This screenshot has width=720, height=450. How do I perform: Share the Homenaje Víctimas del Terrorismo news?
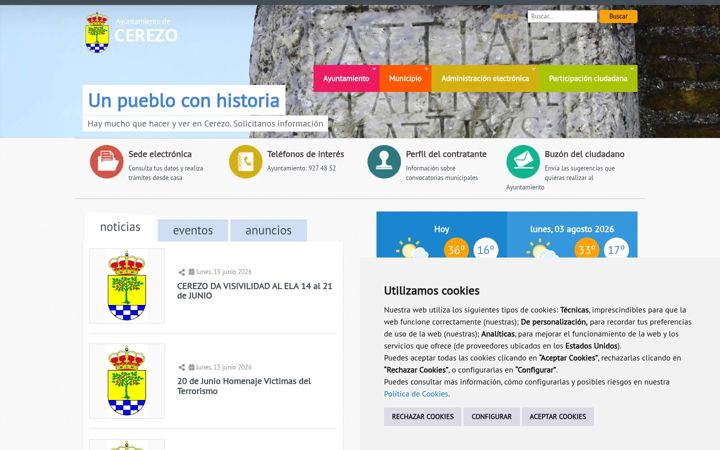coord(181,367)
